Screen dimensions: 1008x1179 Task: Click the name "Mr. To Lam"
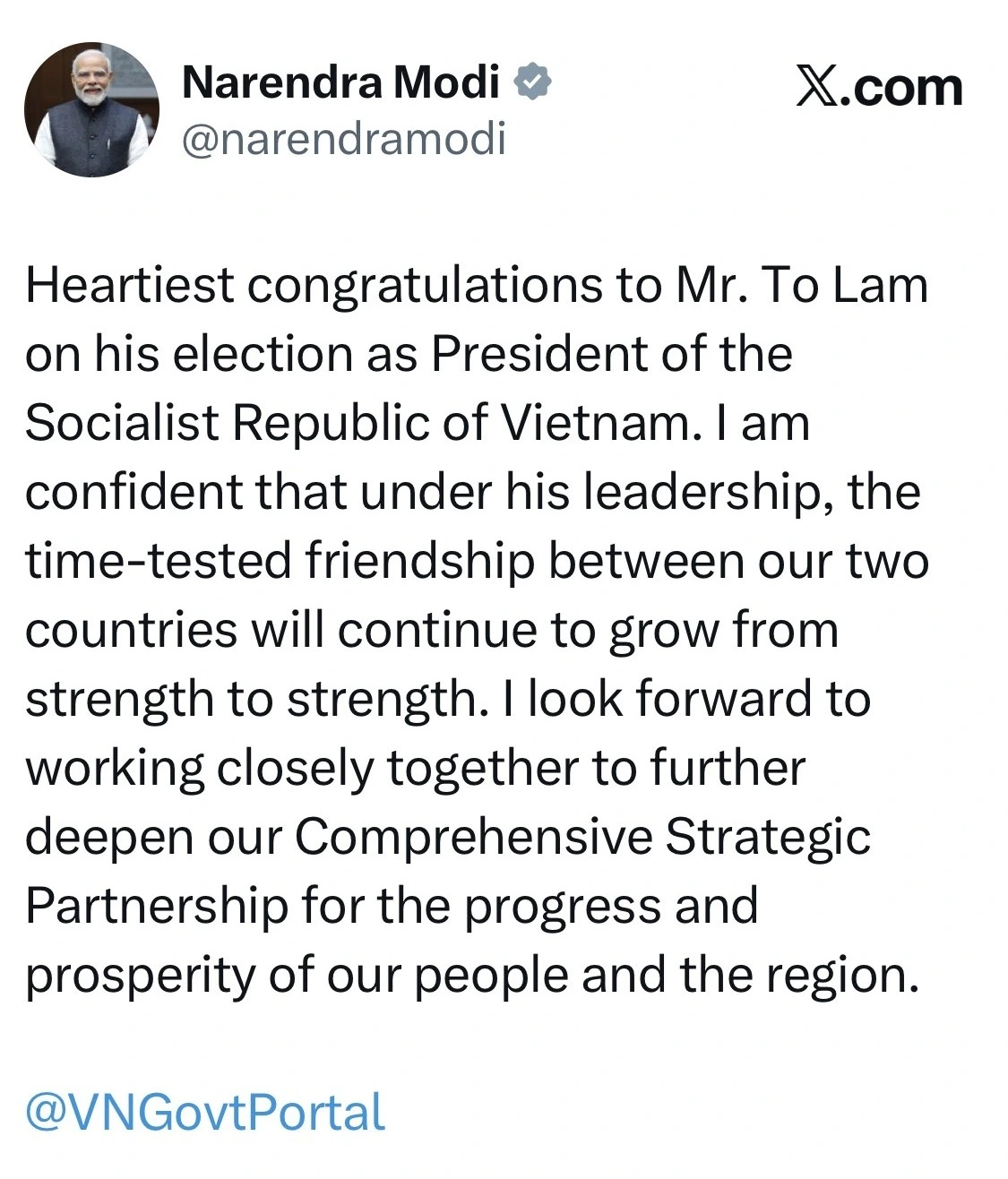797,286
